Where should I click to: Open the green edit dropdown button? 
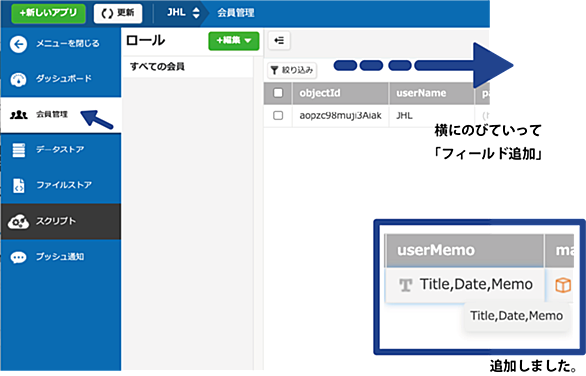pyautogui.click(x=234, y=41)
